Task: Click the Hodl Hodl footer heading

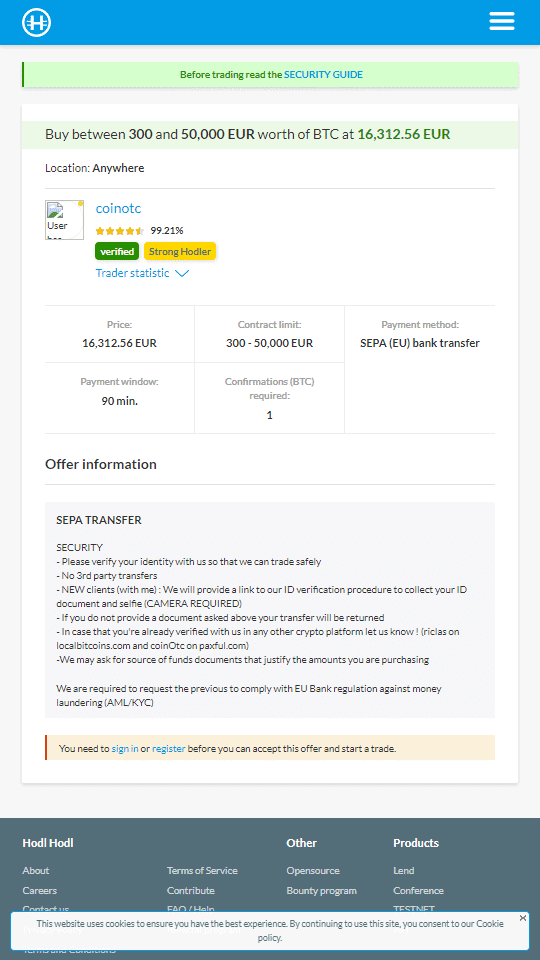Action: click(48, 843)
